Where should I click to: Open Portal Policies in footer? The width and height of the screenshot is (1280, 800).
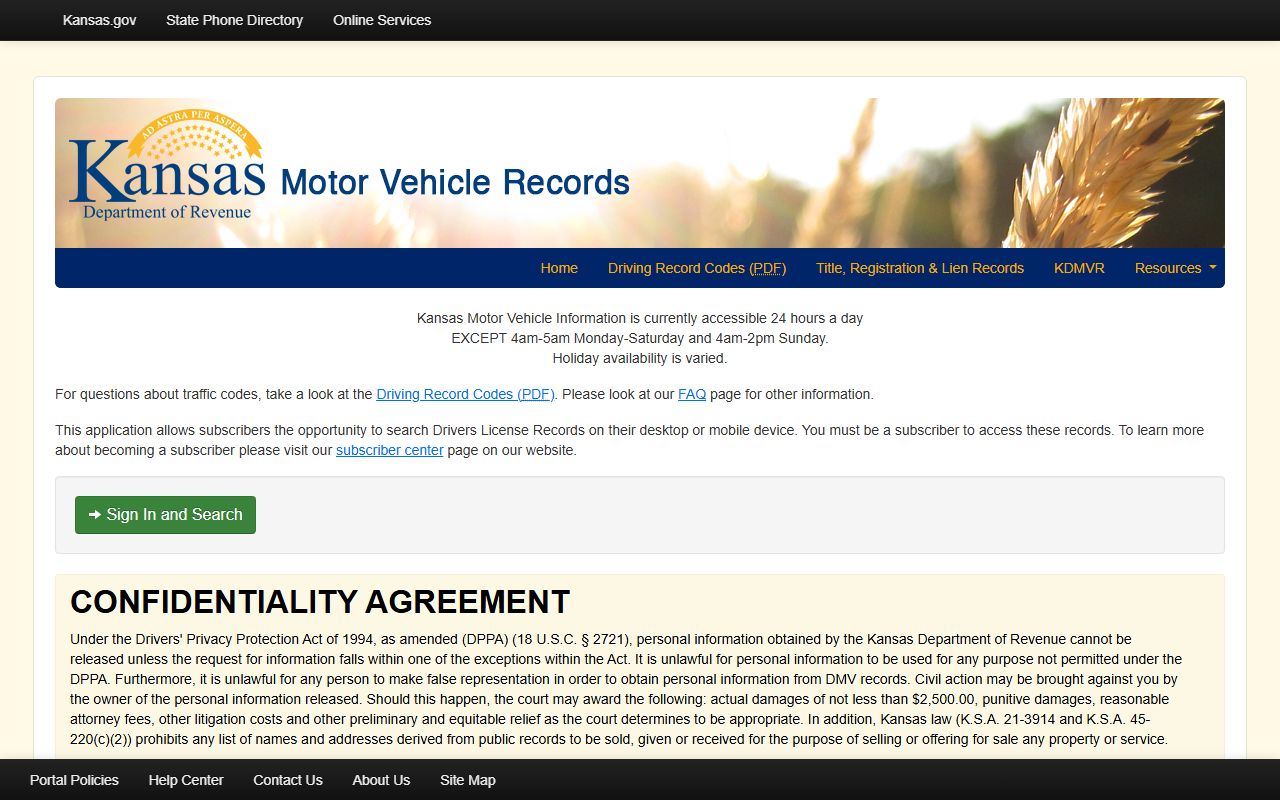[x=74, y=780]
